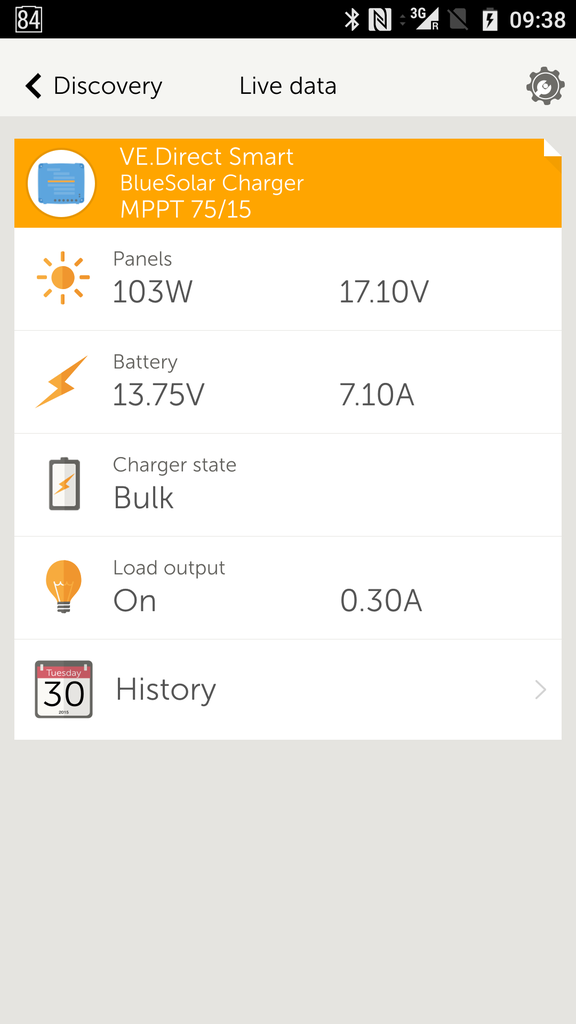
Task: Tap the 13.75V battery voltage reading
Action: 159,395
